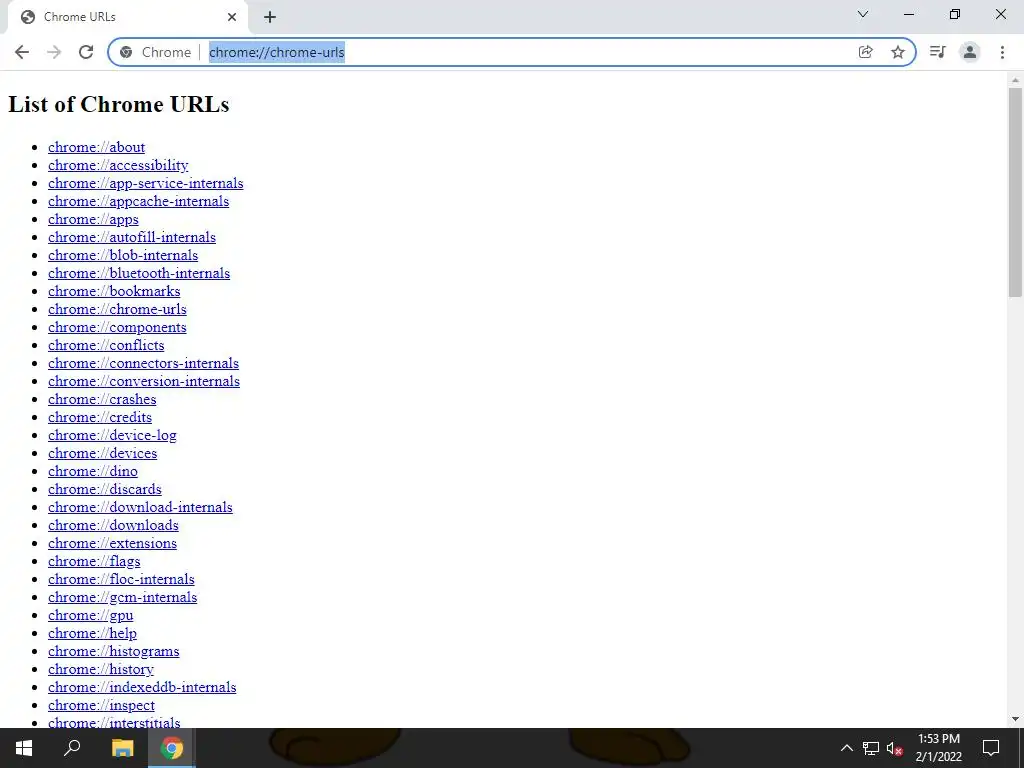Open the chrome://device-log link

pyautogui.click(x=112, y=435)
